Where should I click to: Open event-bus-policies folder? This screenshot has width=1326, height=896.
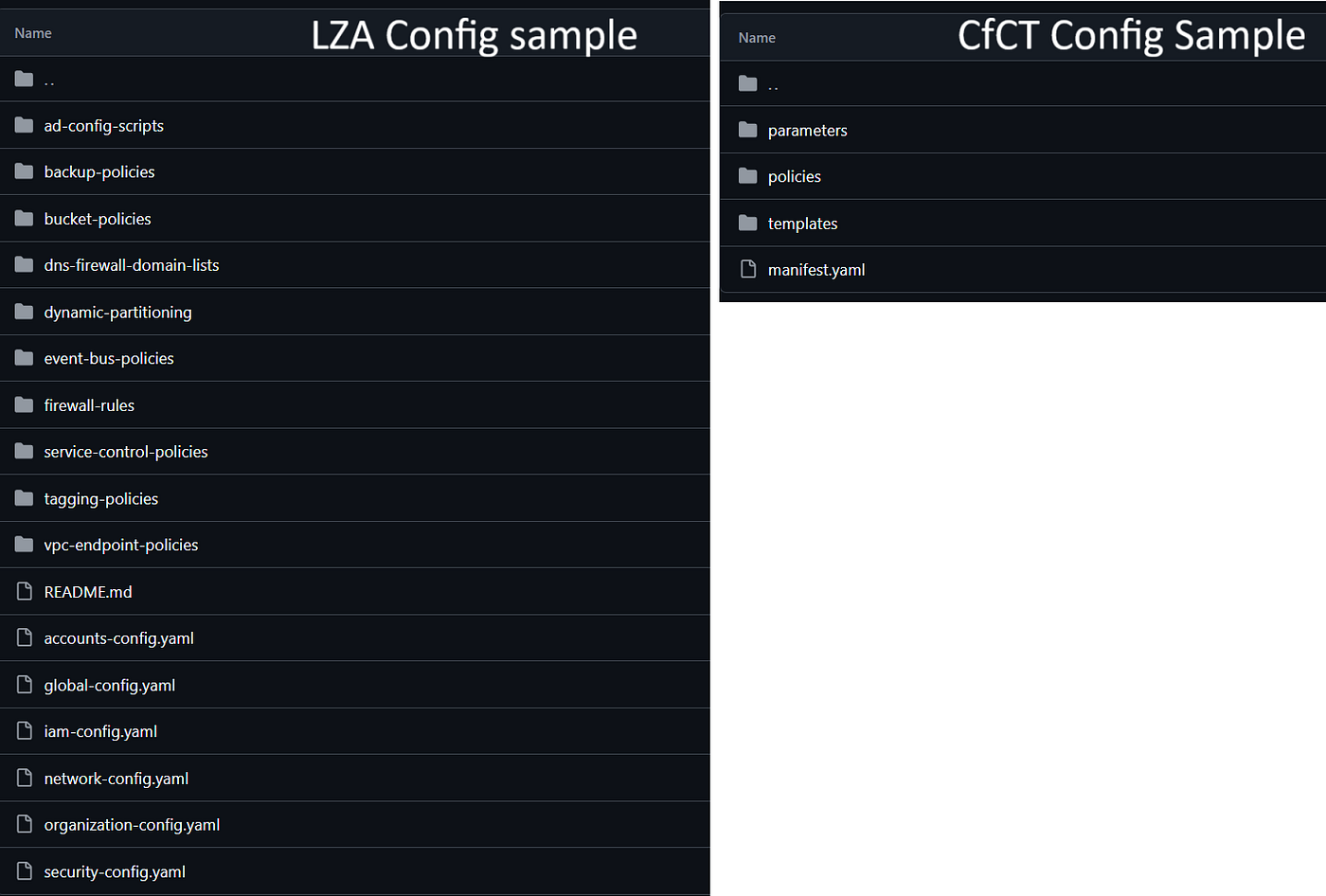click(x=109, y=359)
